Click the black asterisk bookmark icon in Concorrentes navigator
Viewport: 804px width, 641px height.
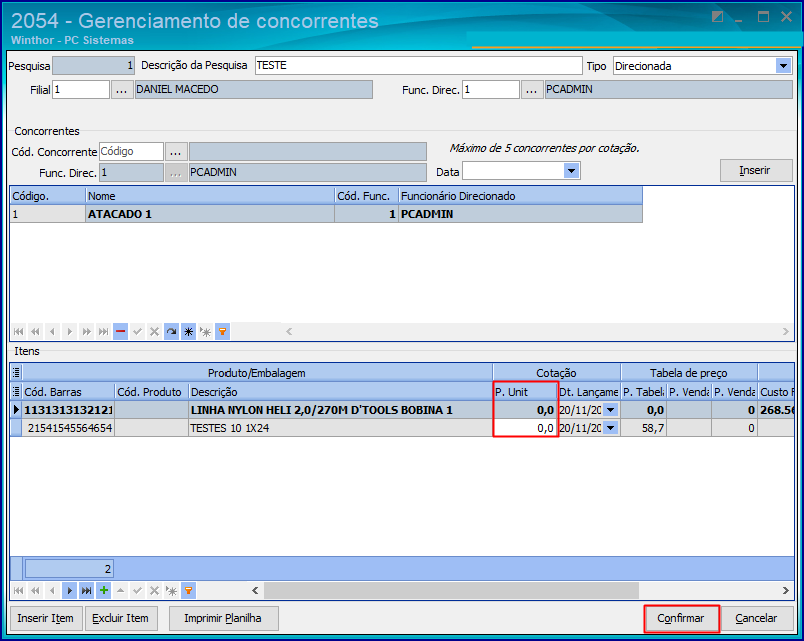(188, 332)
